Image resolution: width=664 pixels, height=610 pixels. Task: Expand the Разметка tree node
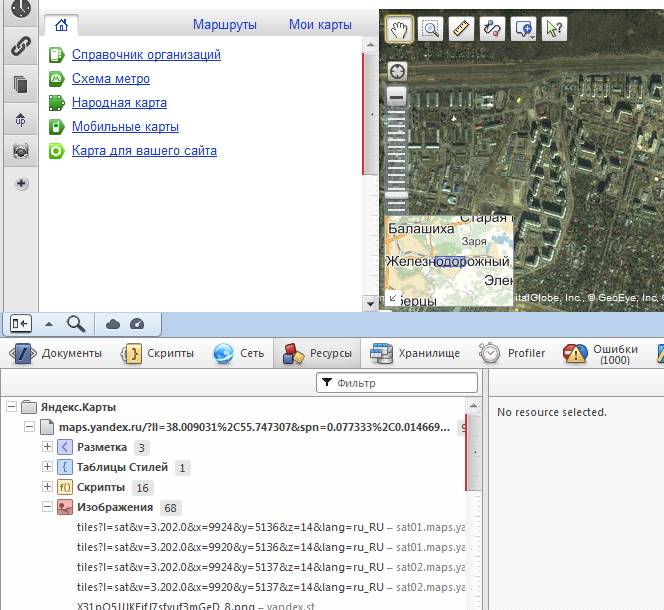click(47, 447)
